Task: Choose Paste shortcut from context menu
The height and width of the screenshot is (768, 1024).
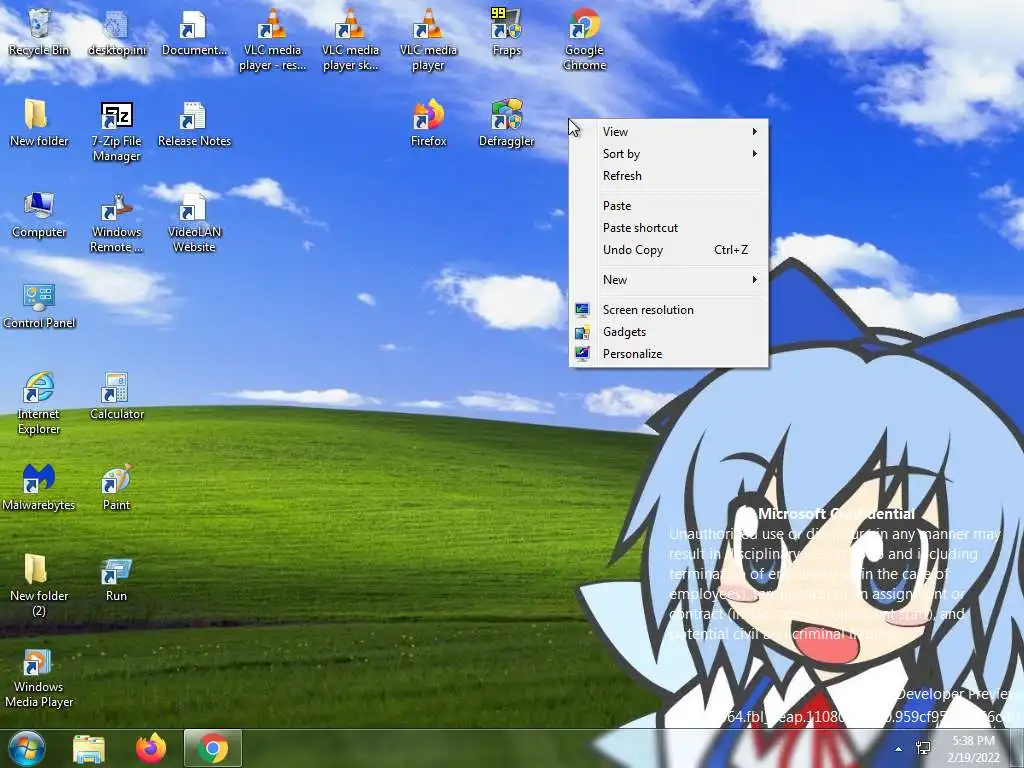Action: click(x=669, y=228)
